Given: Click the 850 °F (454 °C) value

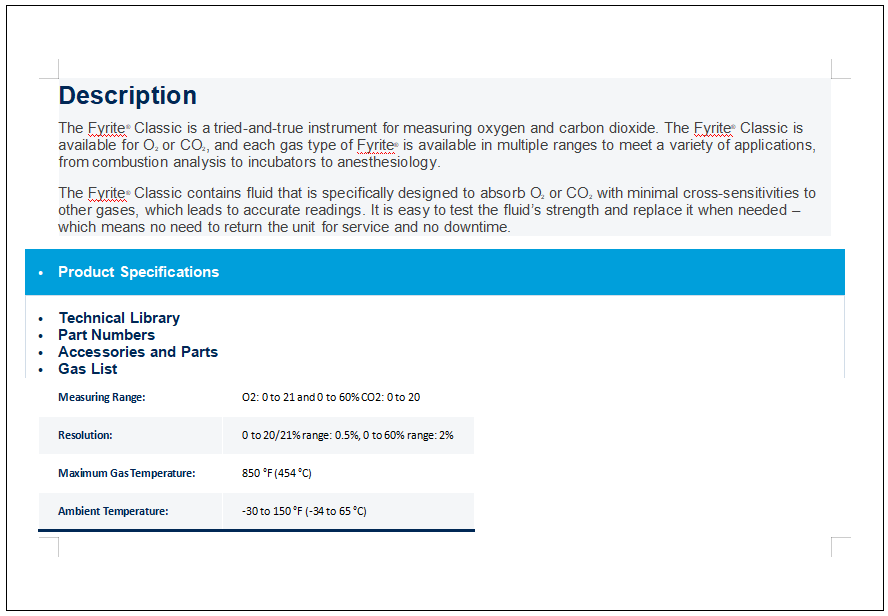Looking at the screenshot, I should [x=276, y=473].
